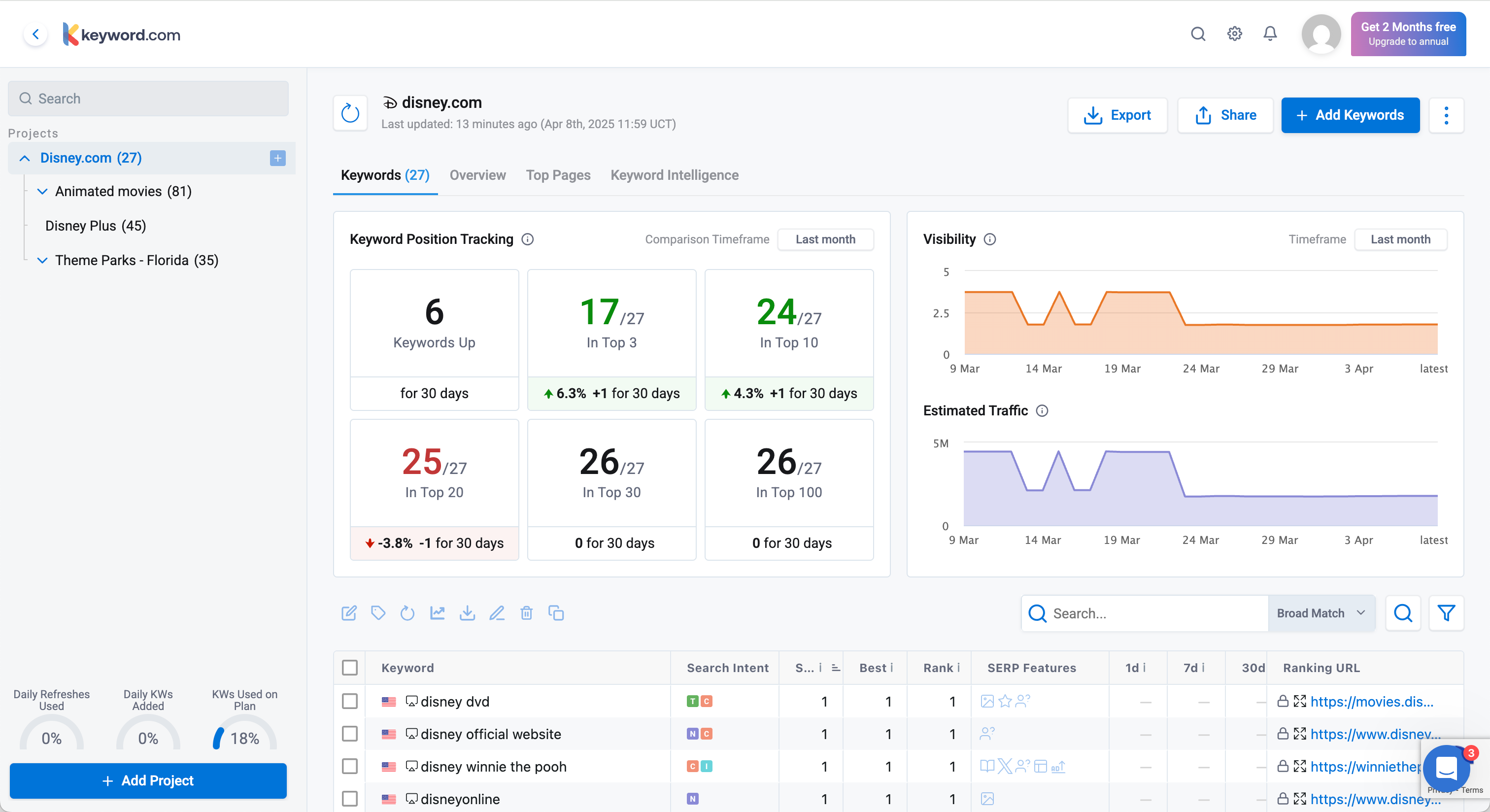1490x812 pixels.
Task: Click the sidebar project Search field
Action: pyautogui.click(x=148, y=99)
